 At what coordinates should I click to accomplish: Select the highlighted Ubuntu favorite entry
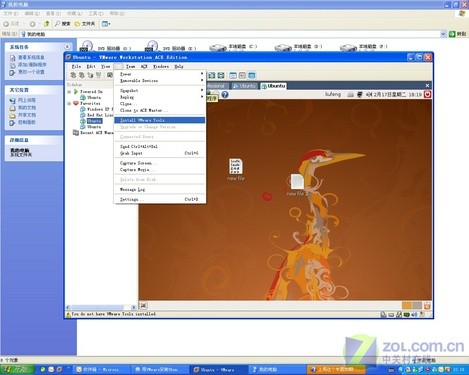pyautogui.click(x=94, y=121)
